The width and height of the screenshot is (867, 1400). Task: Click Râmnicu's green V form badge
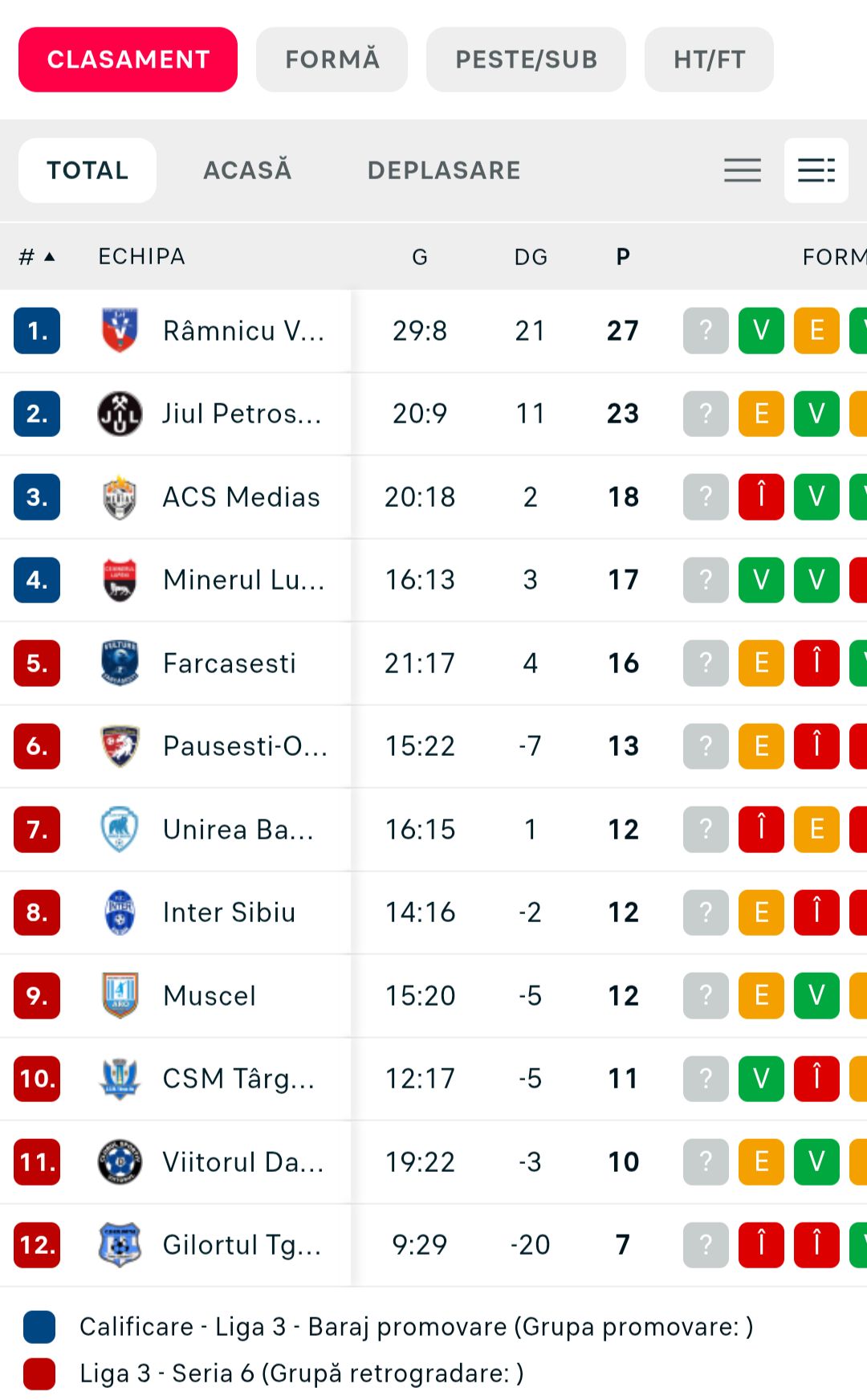(x=761, y=330)
